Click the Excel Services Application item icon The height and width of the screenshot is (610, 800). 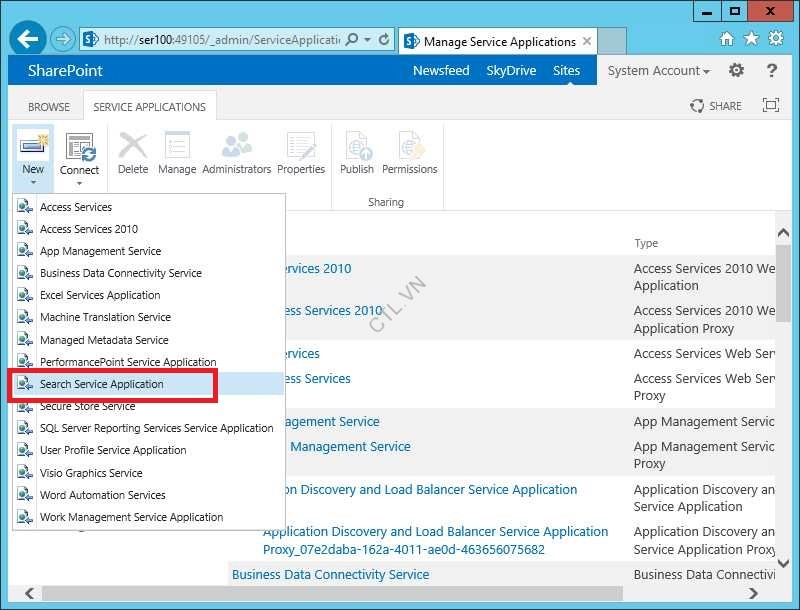click(x=24, y=294)
